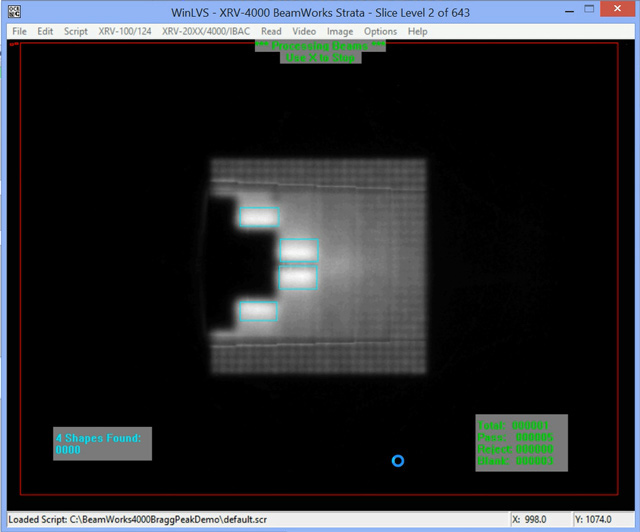Screen dimensions: 640x532
Task: Click the Loaded Script path in status bar
Action: [x=166, y=520]
